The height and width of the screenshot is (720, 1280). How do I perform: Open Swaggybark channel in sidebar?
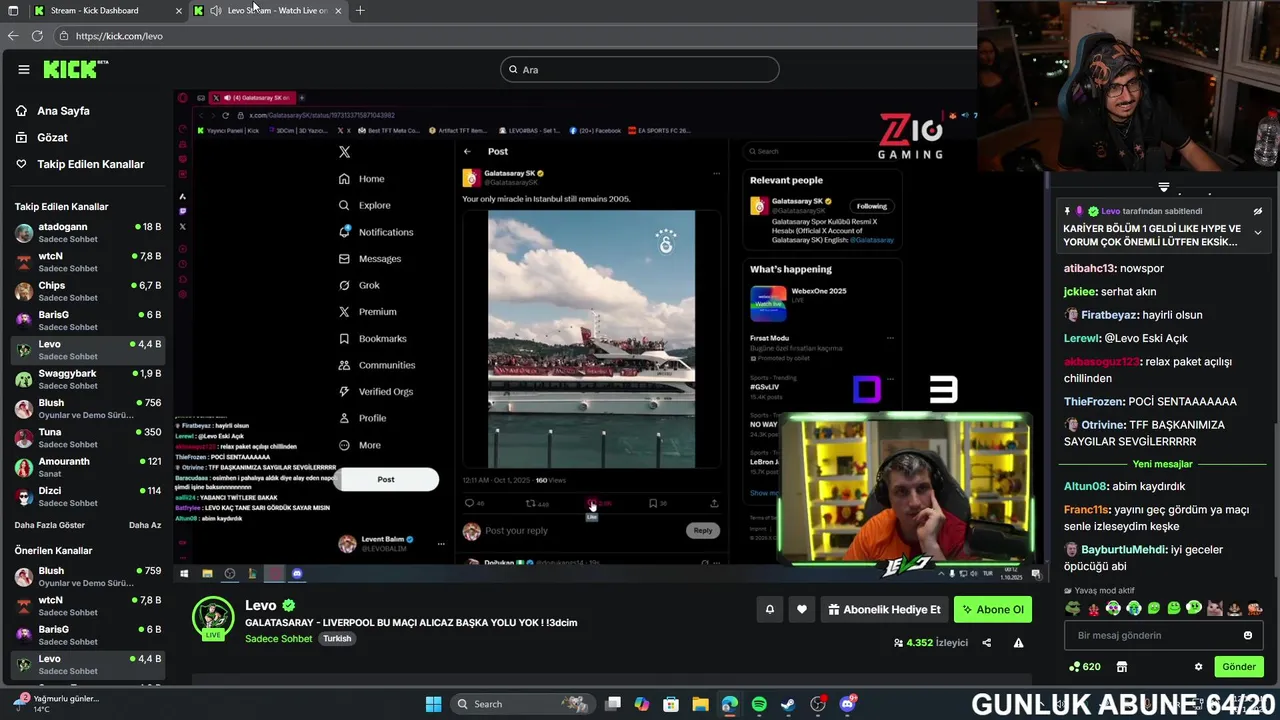[x=88, y=379]
